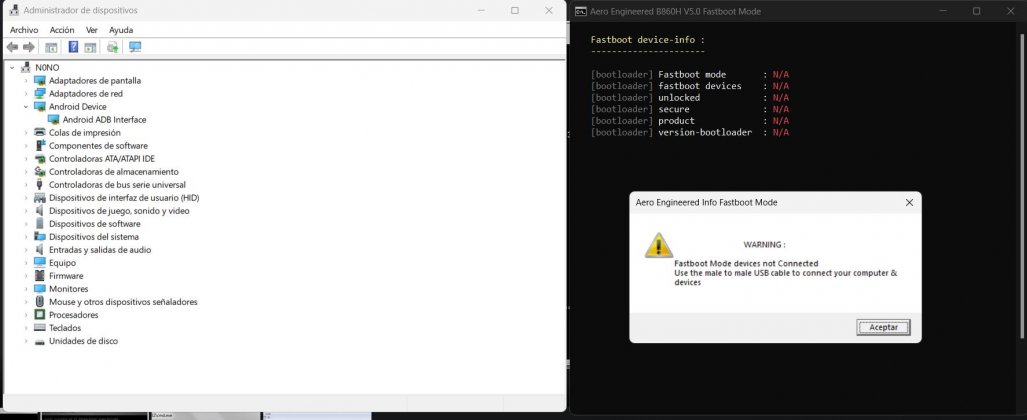Open the Ver menu
The height and width of the screenshot is (420, 1027).
[x=92, y=30]
